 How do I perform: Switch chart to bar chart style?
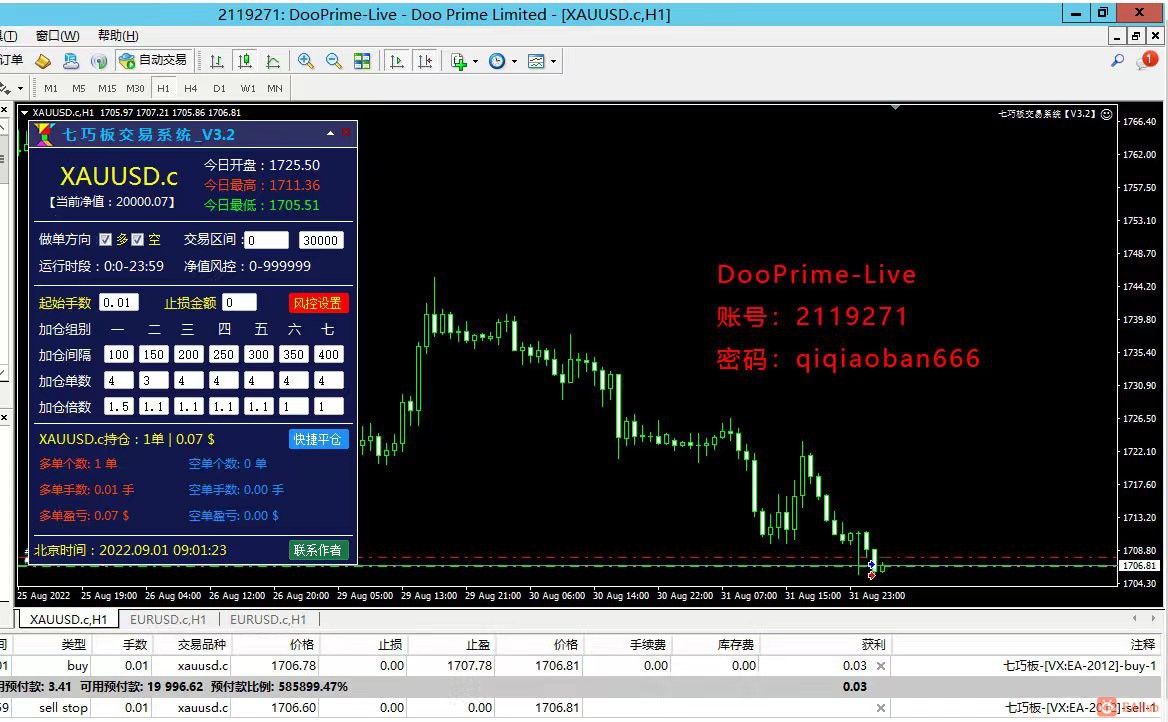tap(217, 61)
